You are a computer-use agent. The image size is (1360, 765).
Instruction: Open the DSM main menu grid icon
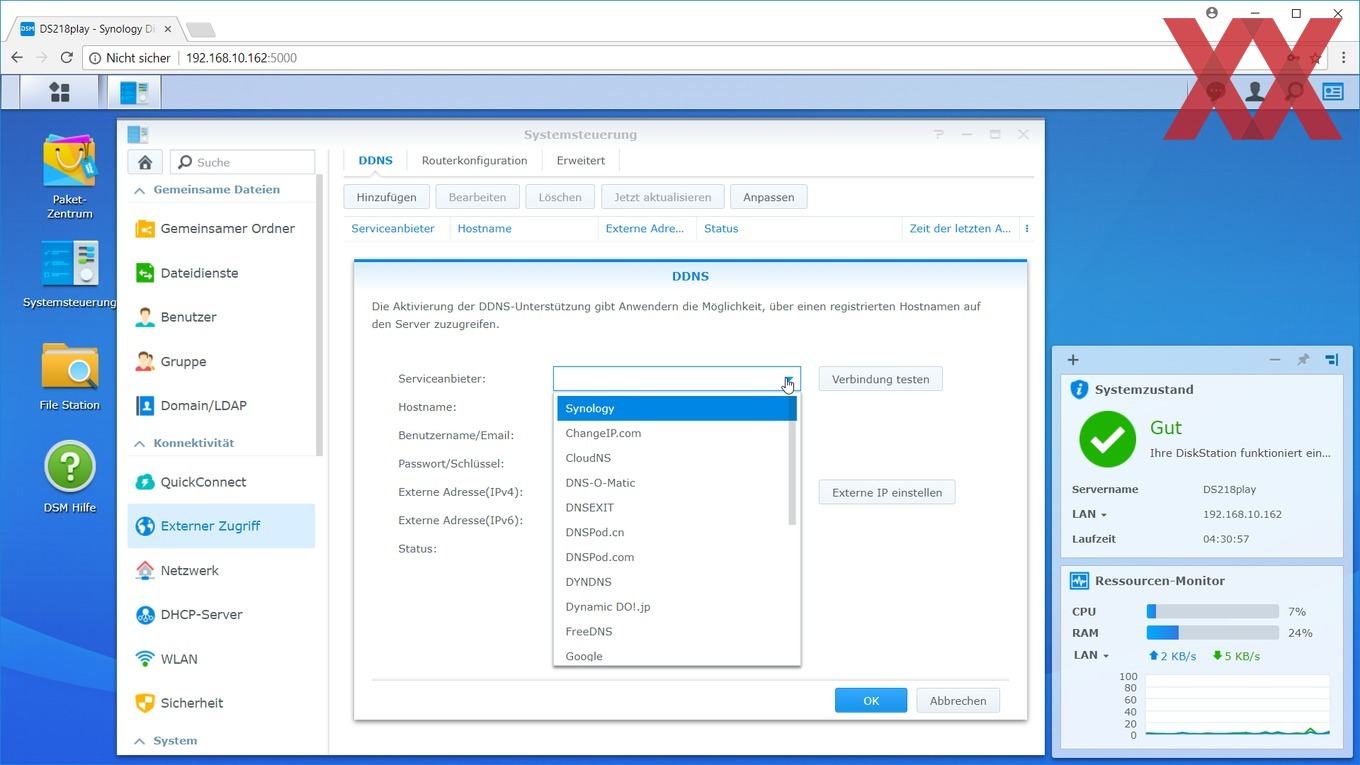click(x=60, y=92)
